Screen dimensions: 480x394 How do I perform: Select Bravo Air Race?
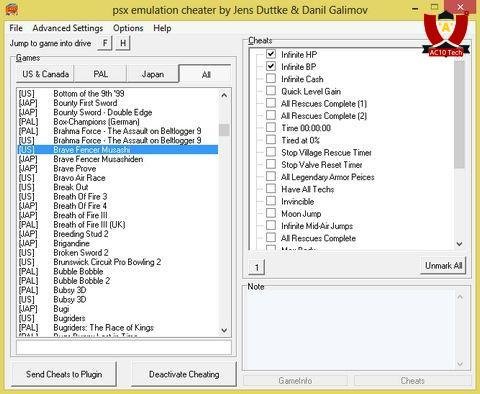click(118, 178)
